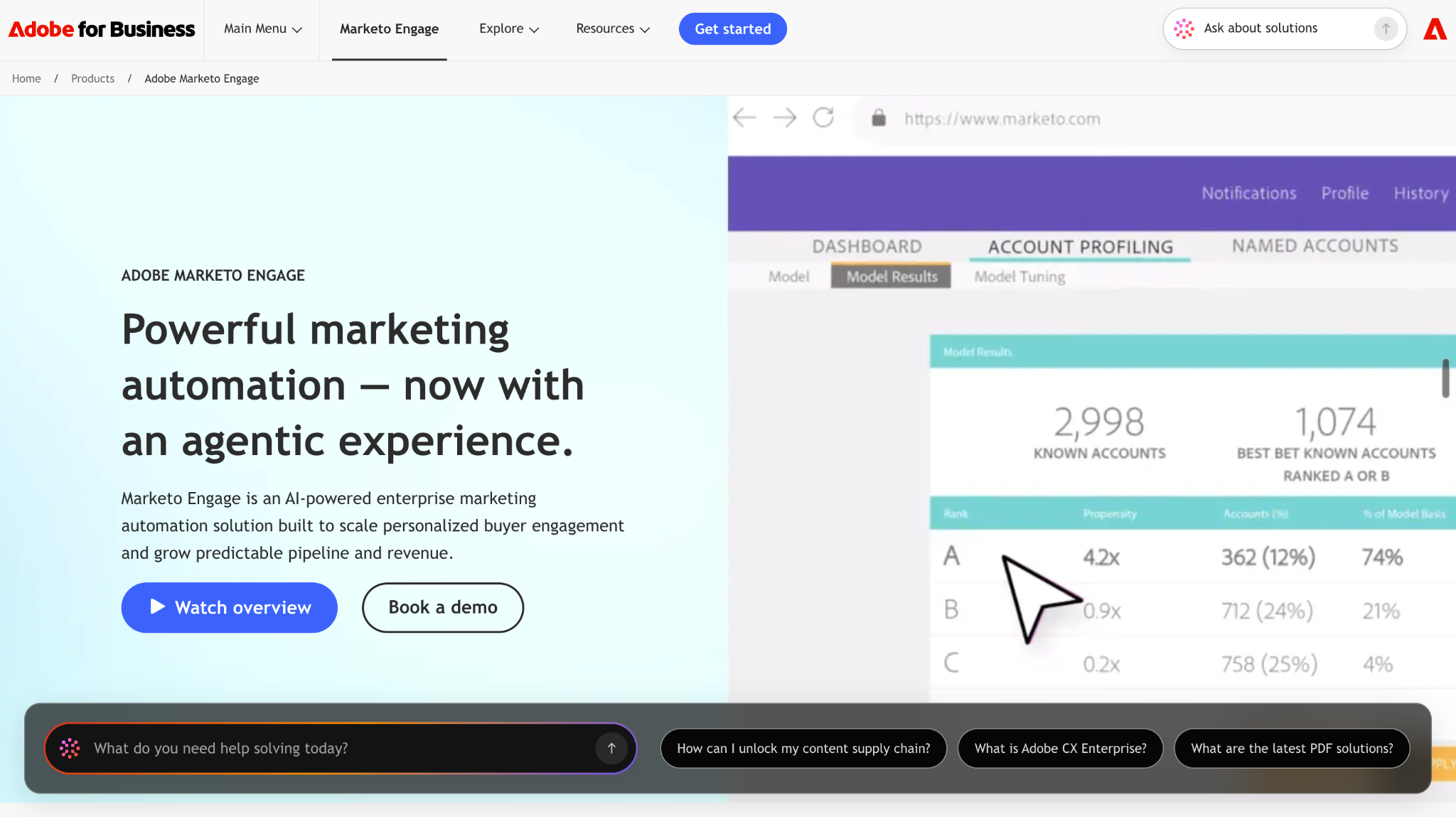This screenshot has height=817, width=1456.
Task: Click the back arrow in demo browser
Action: (x=744, y=117)
